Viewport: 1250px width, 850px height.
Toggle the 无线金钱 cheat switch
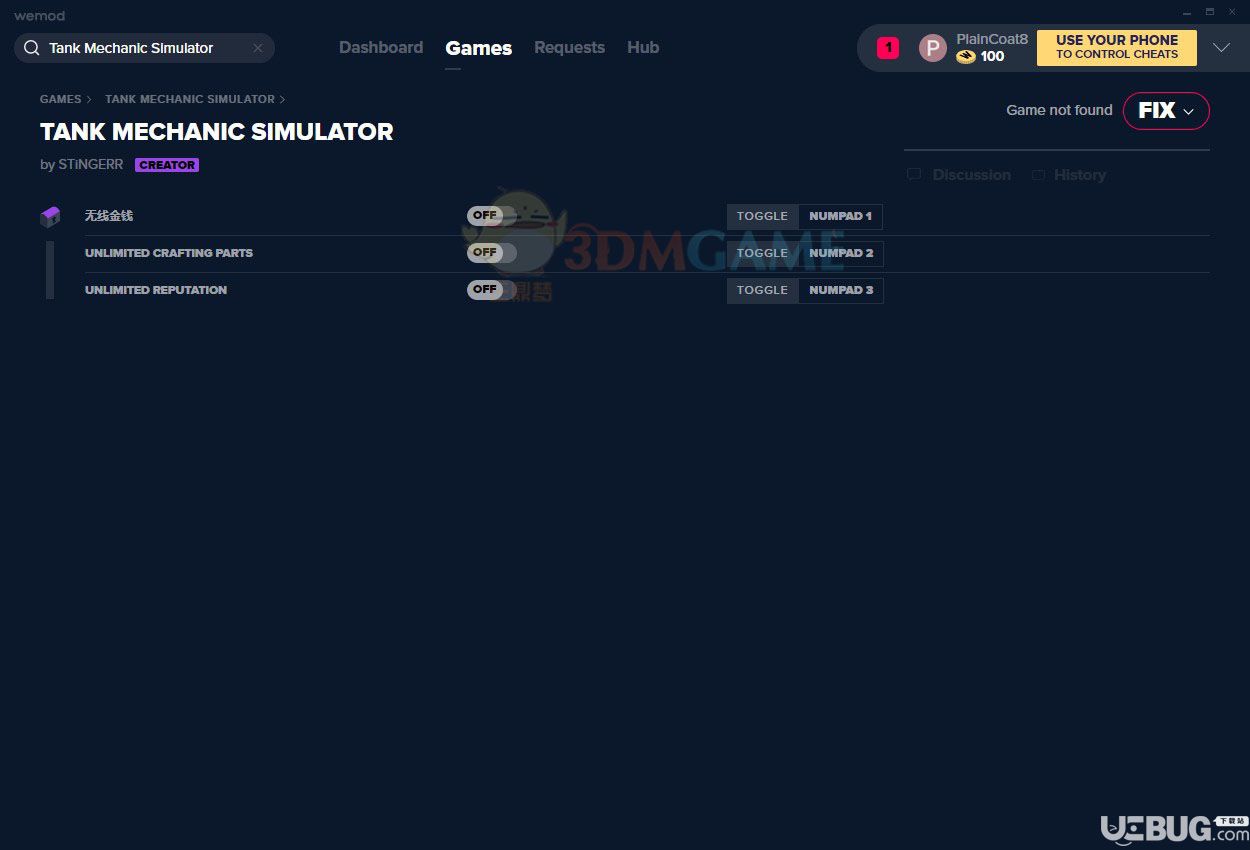tap(492, 216)
